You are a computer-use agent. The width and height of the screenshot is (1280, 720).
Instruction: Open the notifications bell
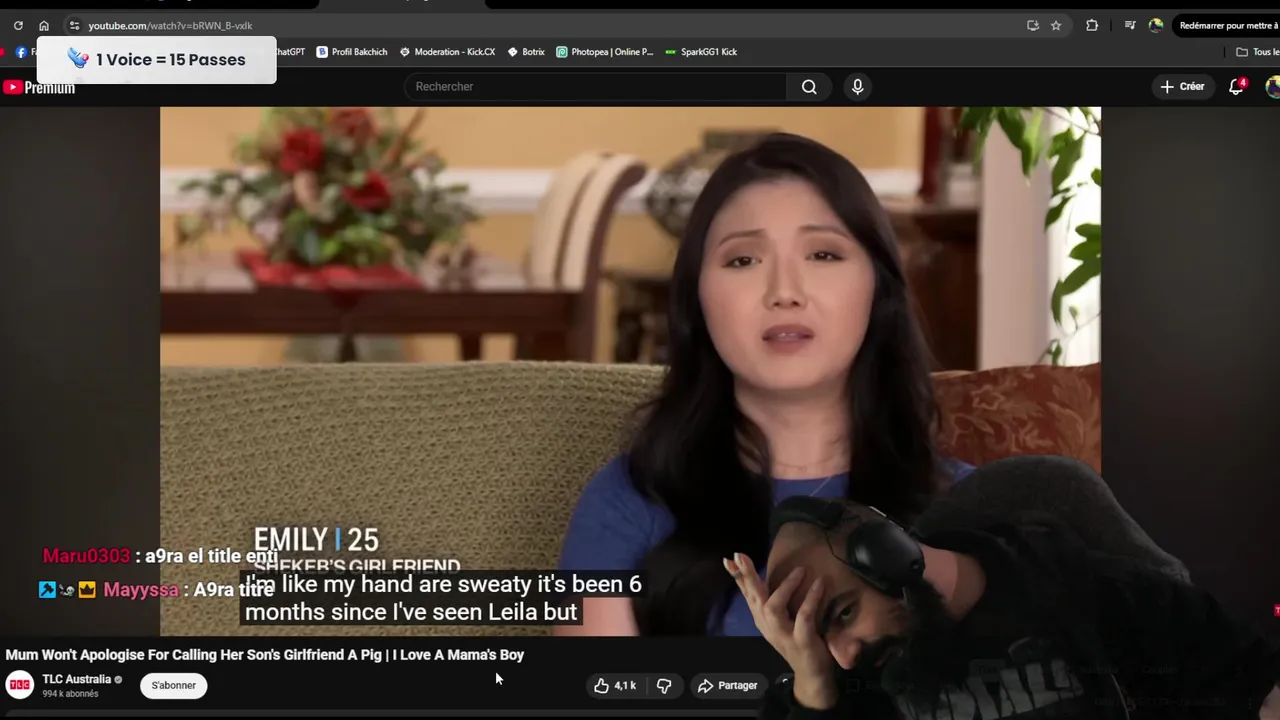(x=1237, y=87)
